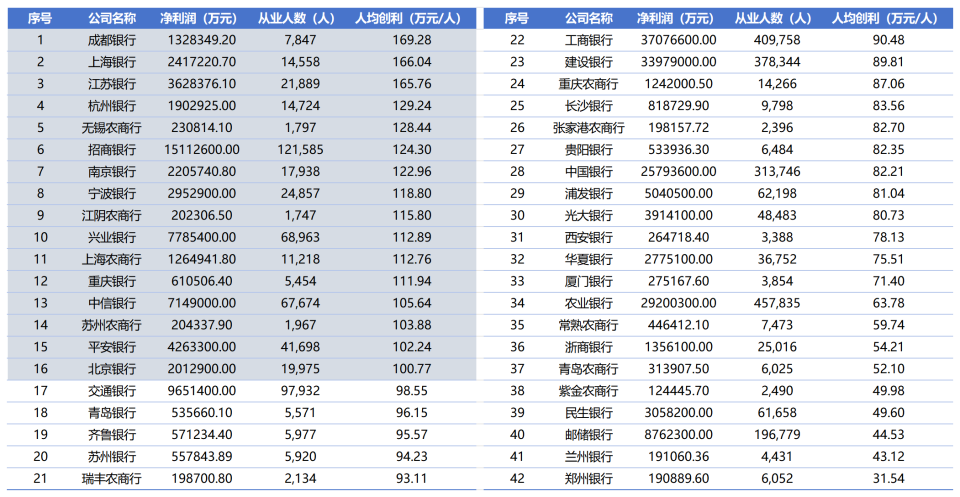Screen dimensions: 960x497
Task: Click 杭州银行 in the table
Action: pyautogui.click(x=111, y=106)
